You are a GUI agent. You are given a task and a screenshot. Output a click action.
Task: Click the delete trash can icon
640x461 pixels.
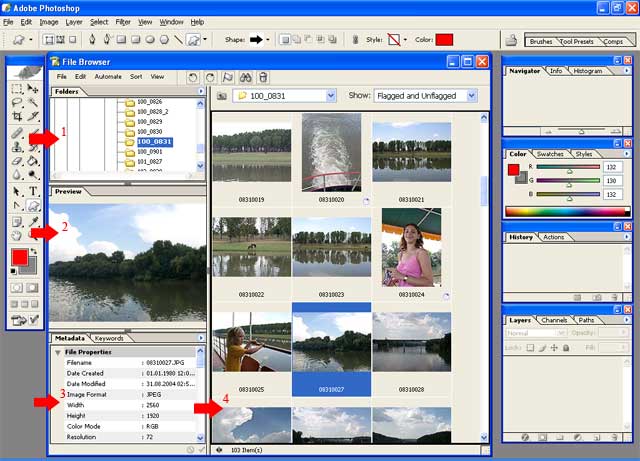click(263, 78)
